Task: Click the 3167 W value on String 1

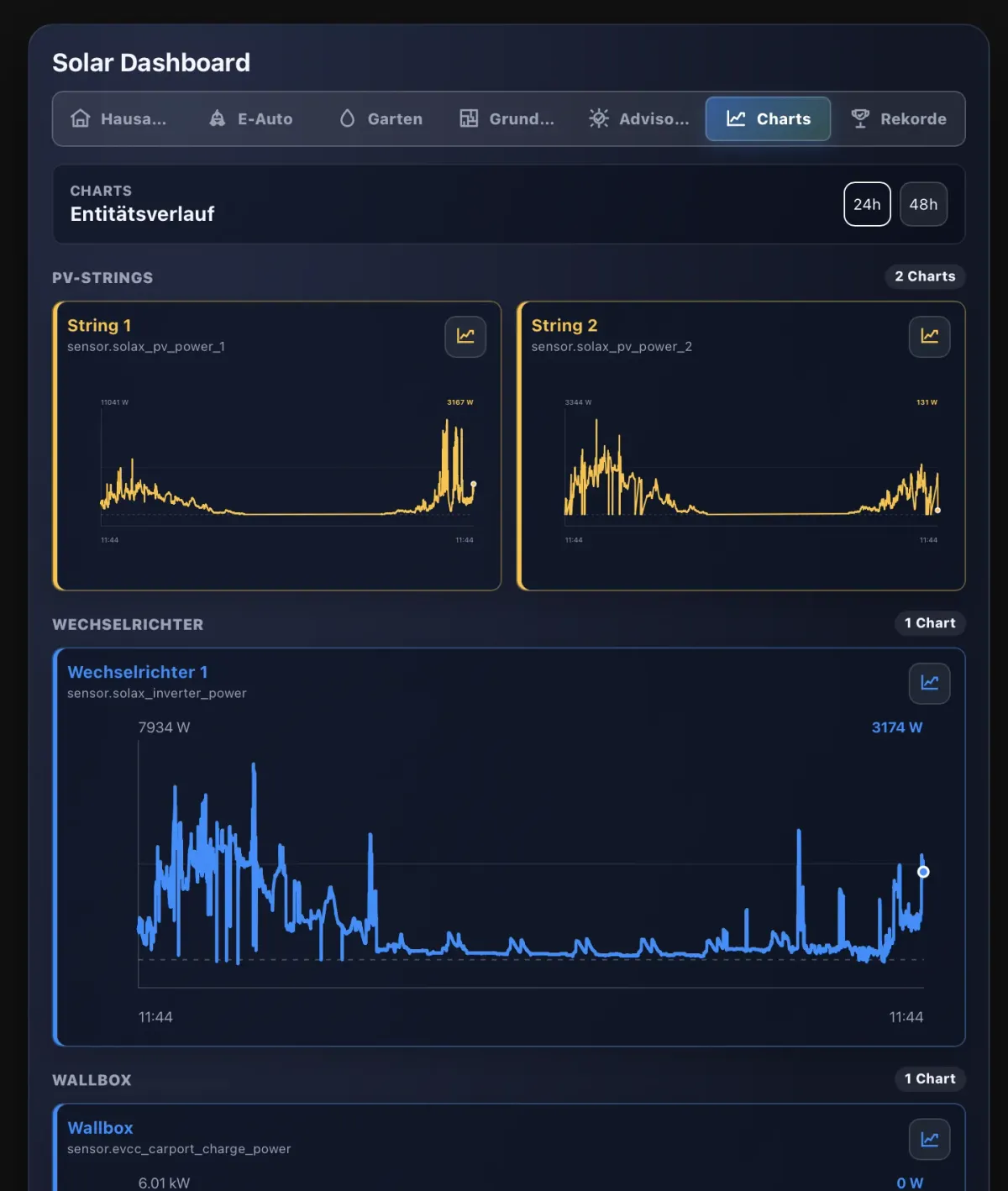Action: pos(460,402)
